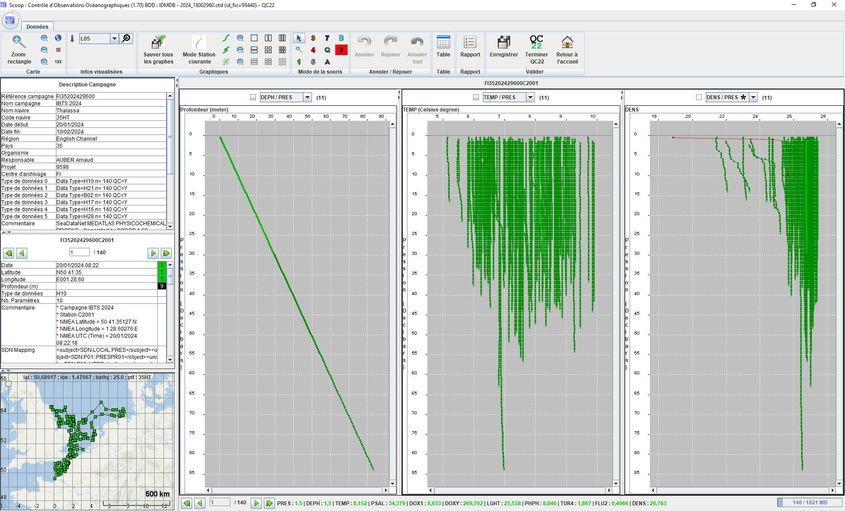845x511 pixels.
Task: Click Sauver tous les graphes
Action: (158, 50)
